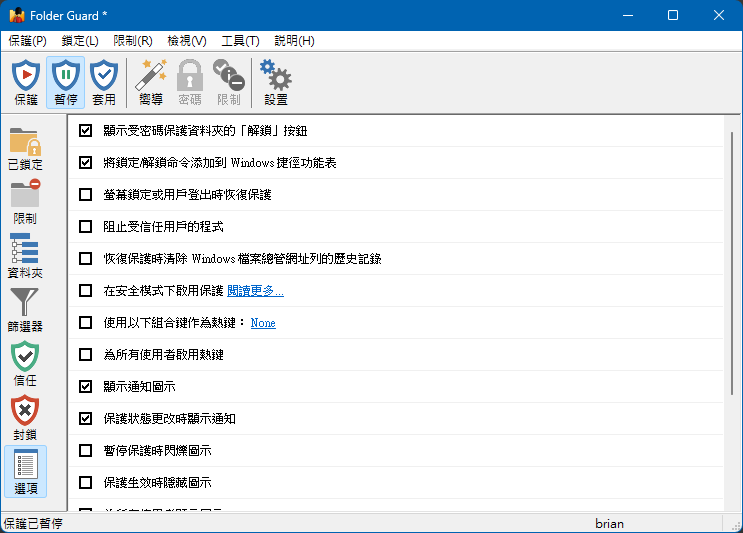This screenshot has height=533, width=743.
Task: Open the 保護(P) menu
Action: pos(27,41)
